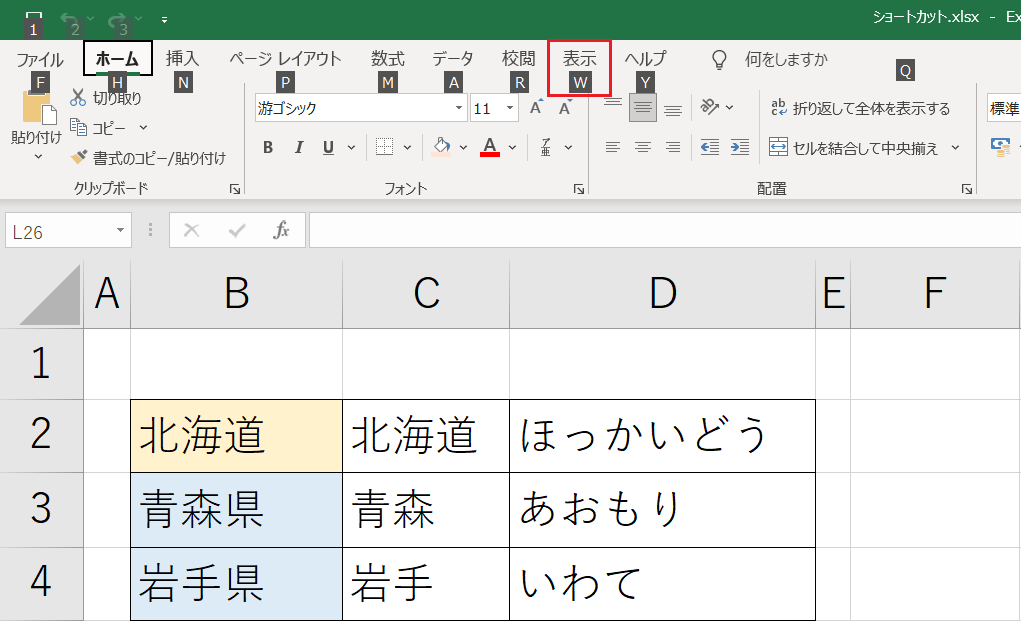Customize Quick Access Toolbar dropdown
This screenshot has width=1021, height=621.
pyautogui.click(x=164, y=20)
